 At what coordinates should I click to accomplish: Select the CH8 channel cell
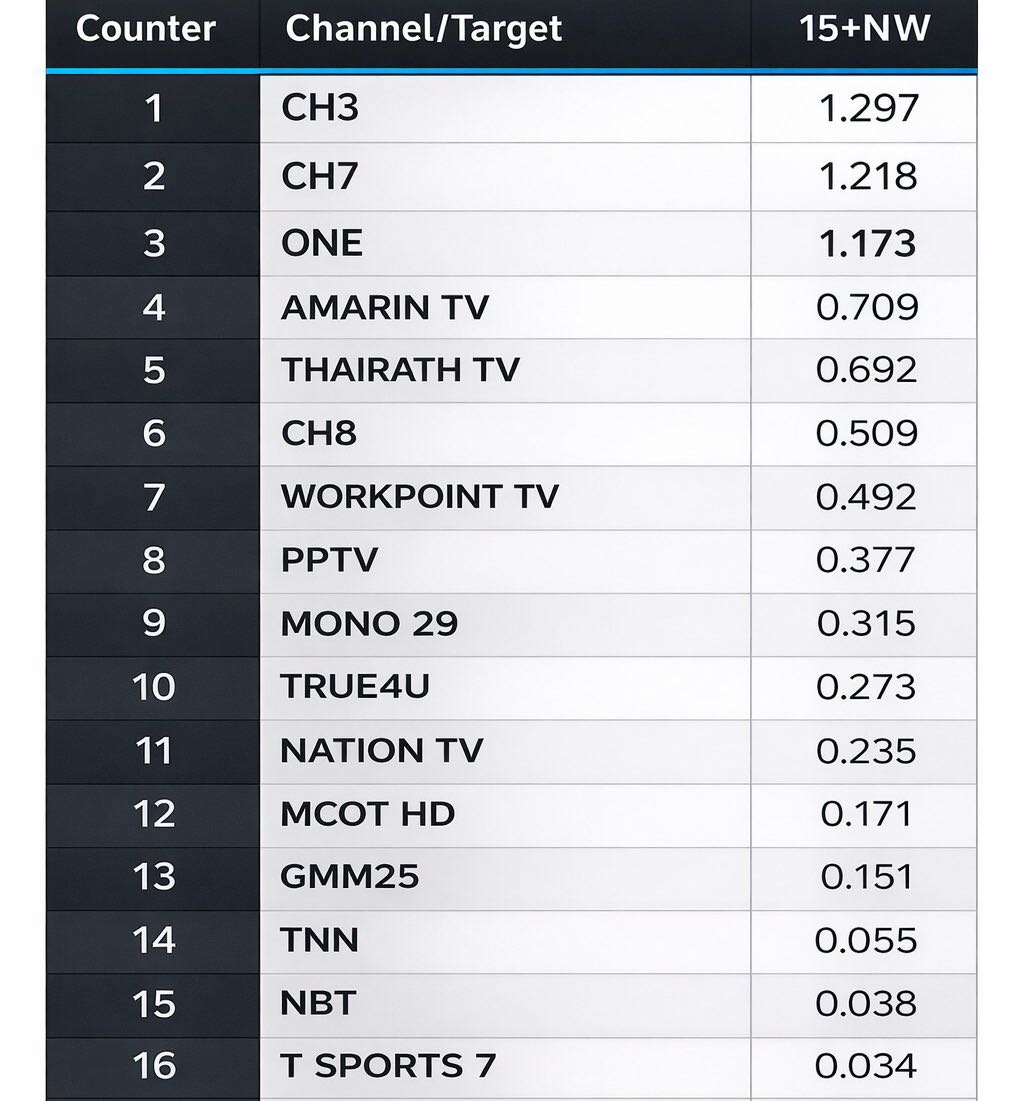(319, 433)
